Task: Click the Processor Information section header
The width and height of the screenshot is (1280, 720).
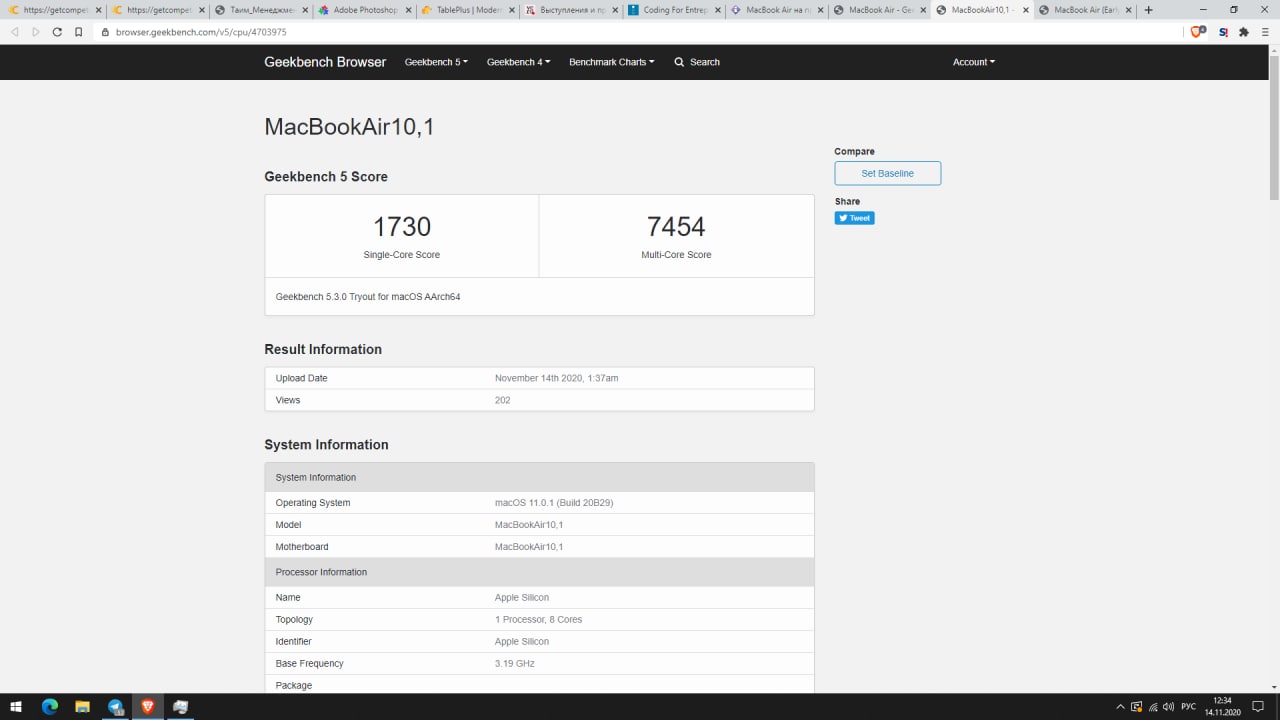Action: click(x=539, y=572)
